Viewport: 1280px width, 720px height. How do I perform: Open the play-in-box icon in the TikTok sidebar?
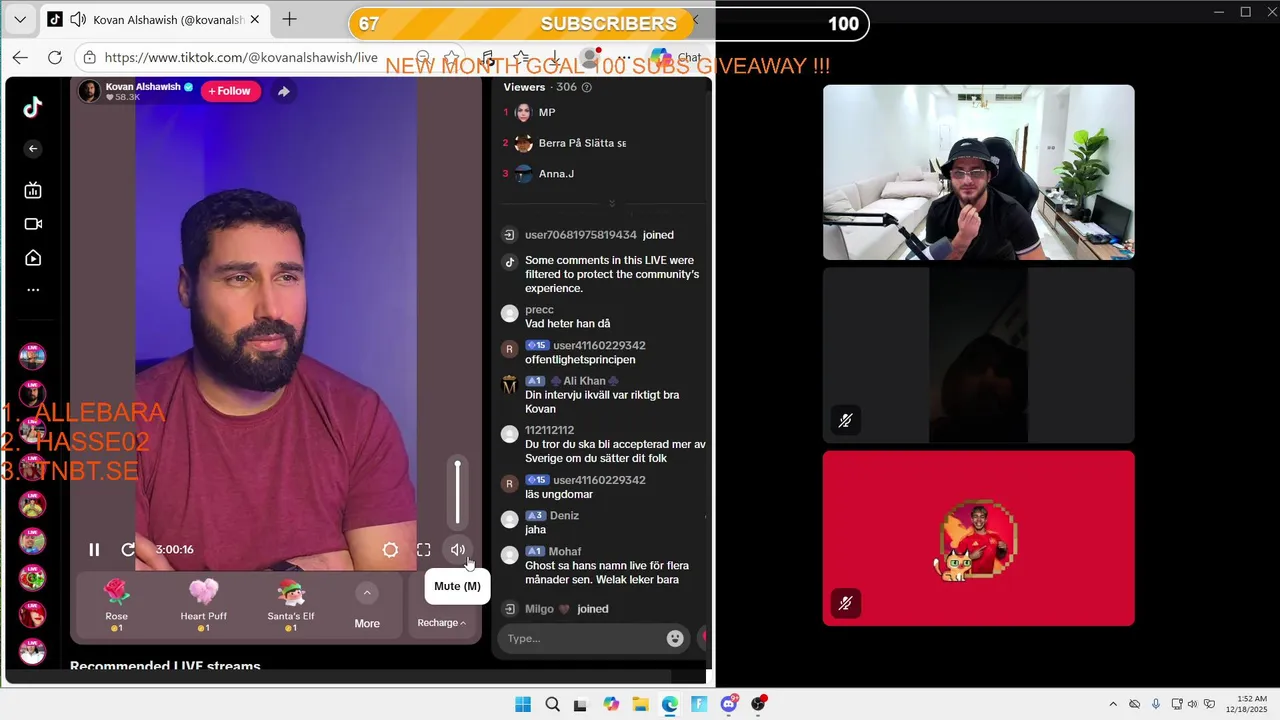[x=33, y=258]
